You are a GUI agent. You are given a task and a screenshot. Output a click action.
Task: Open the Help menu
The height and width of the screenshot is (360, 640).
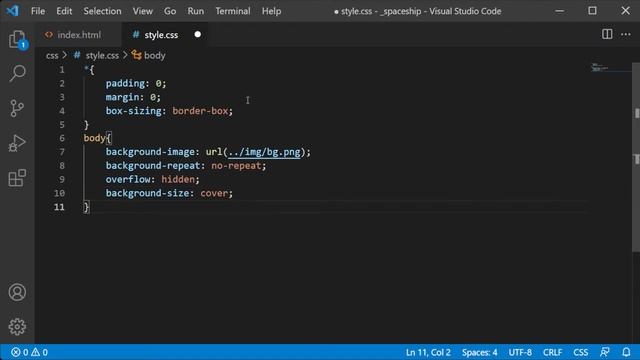click(271, 11)
